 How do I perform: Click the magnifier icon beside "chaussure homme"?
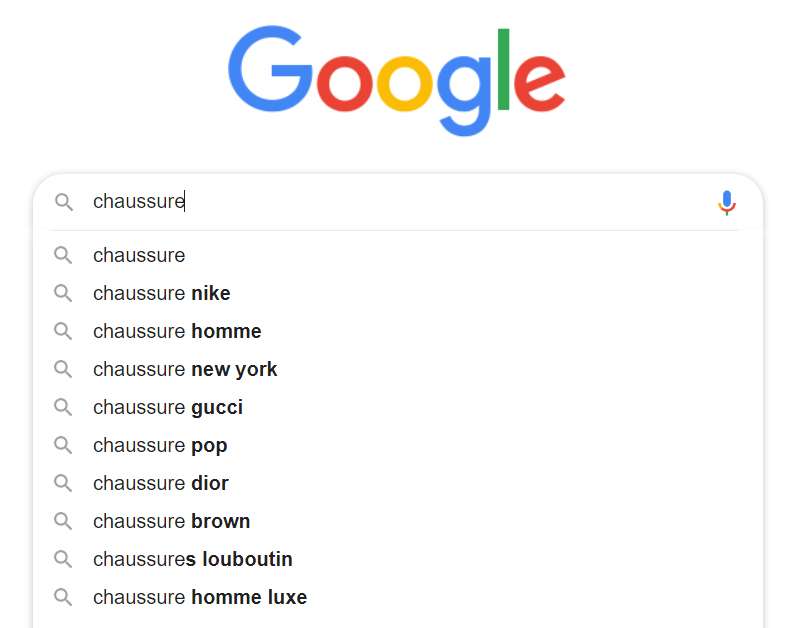click(64, 331)
